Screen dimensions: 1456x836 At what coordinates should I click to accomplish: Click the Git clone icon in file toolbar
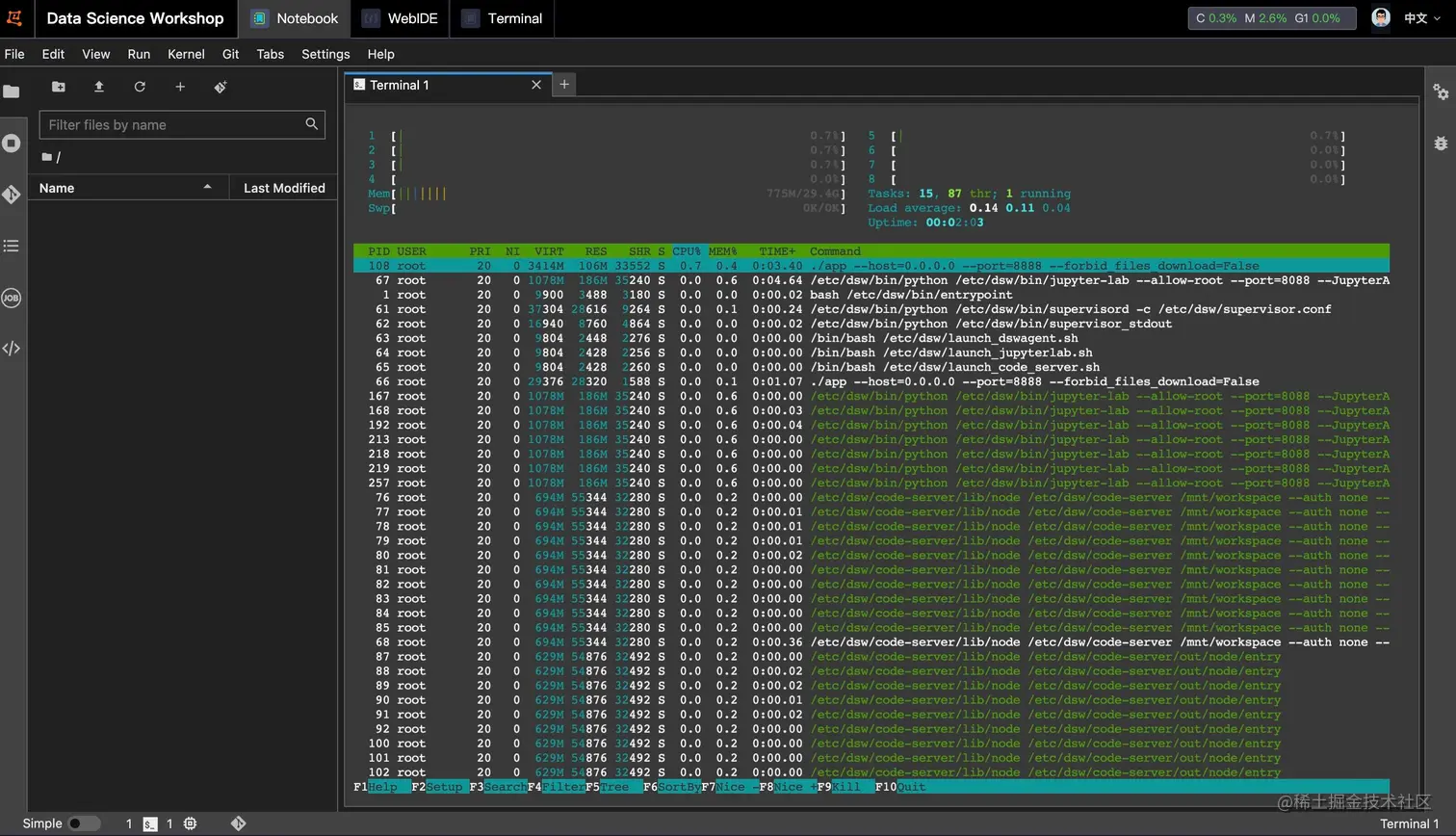pyautogui.click(x=221, y=87)
